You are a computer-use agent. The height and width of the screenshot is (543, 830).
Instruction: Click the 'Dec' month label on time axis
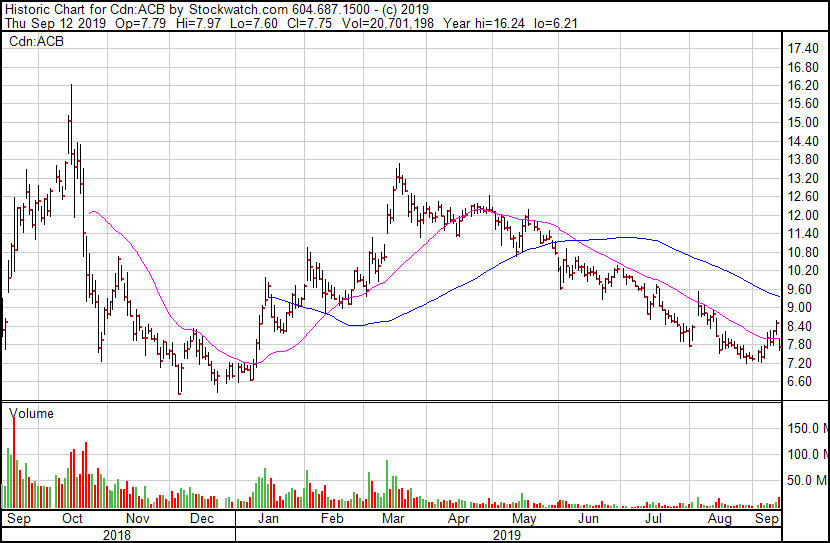tap(202, 519)
